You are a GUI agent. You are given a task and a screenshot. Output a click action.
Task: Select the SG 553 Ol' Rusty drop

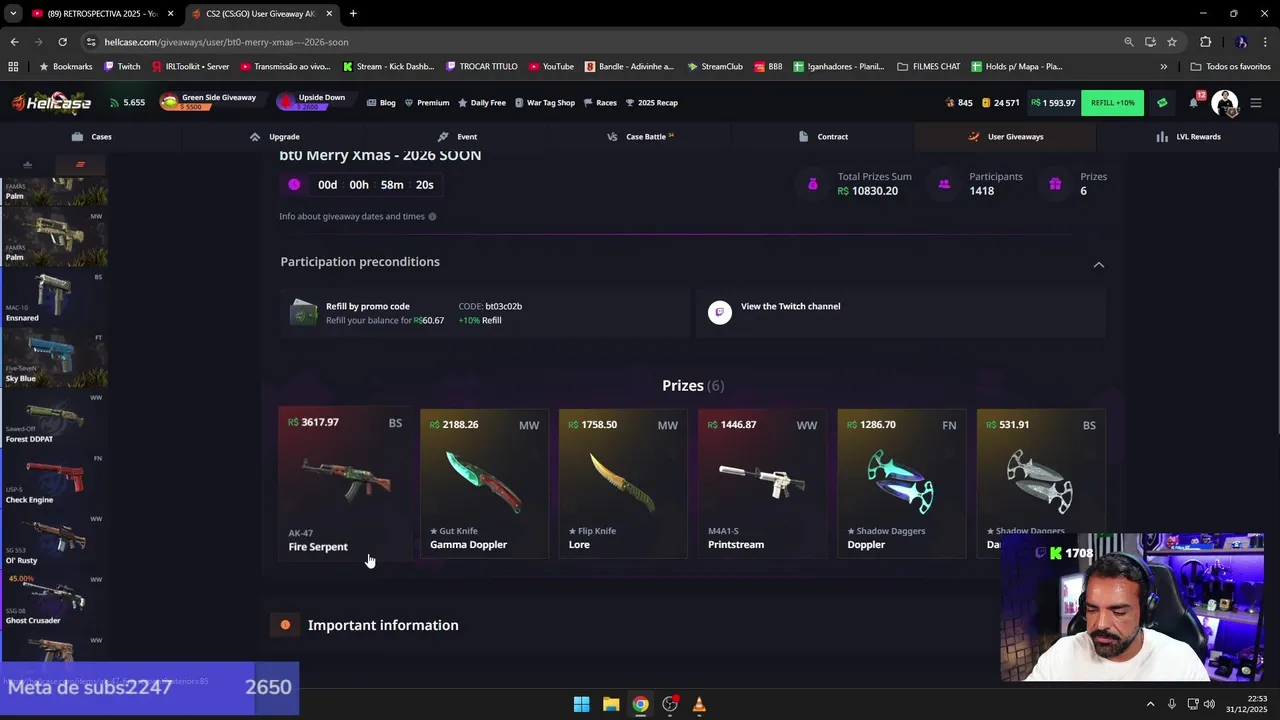(54, 540)
